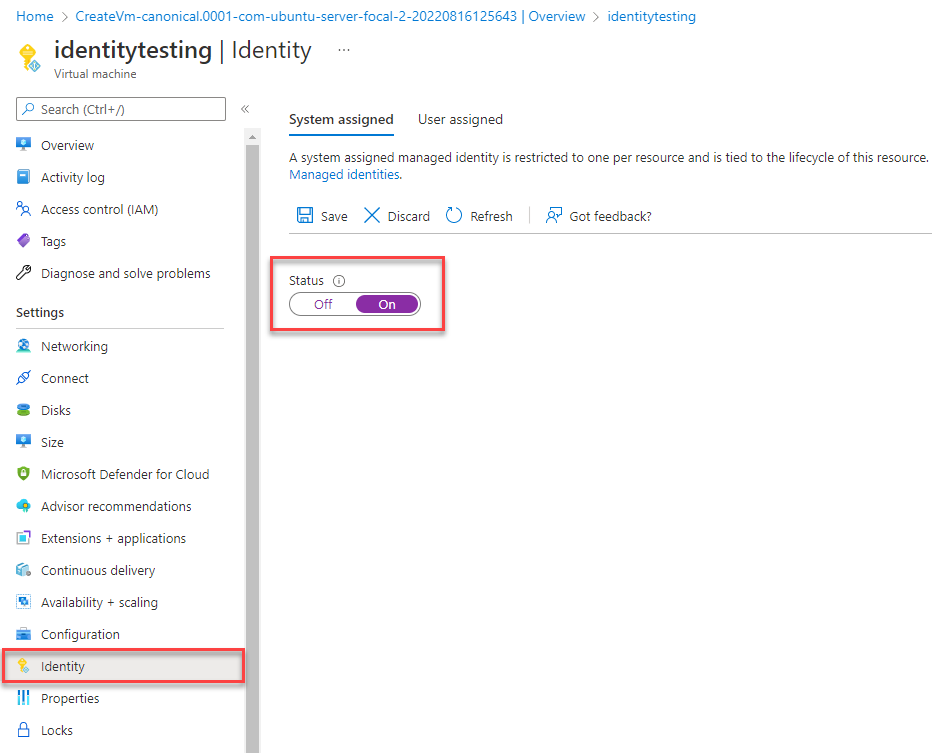This screenshot has width=932, height=753.
Task: Open Networking via its sidebar icon
Action: 24,346
